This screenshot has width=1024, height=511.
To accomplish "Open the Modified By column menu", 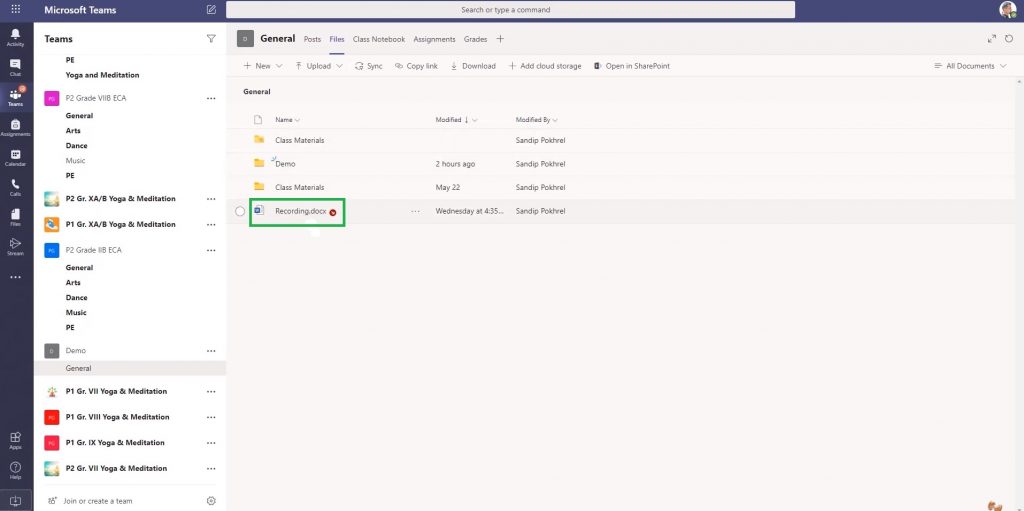I will click(x=536, y=120).
